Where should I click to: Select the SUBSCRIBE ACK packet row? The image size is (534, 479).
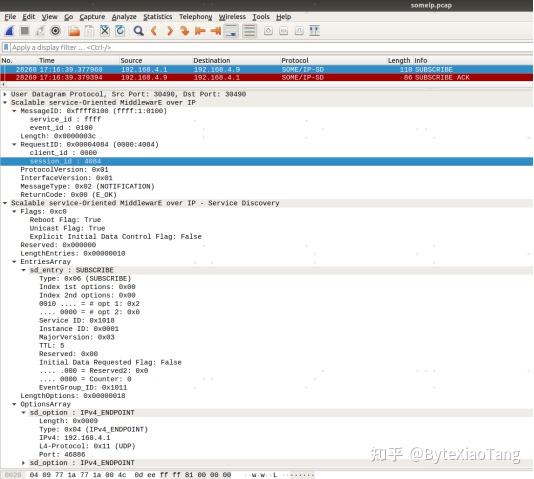click(267, 78)
